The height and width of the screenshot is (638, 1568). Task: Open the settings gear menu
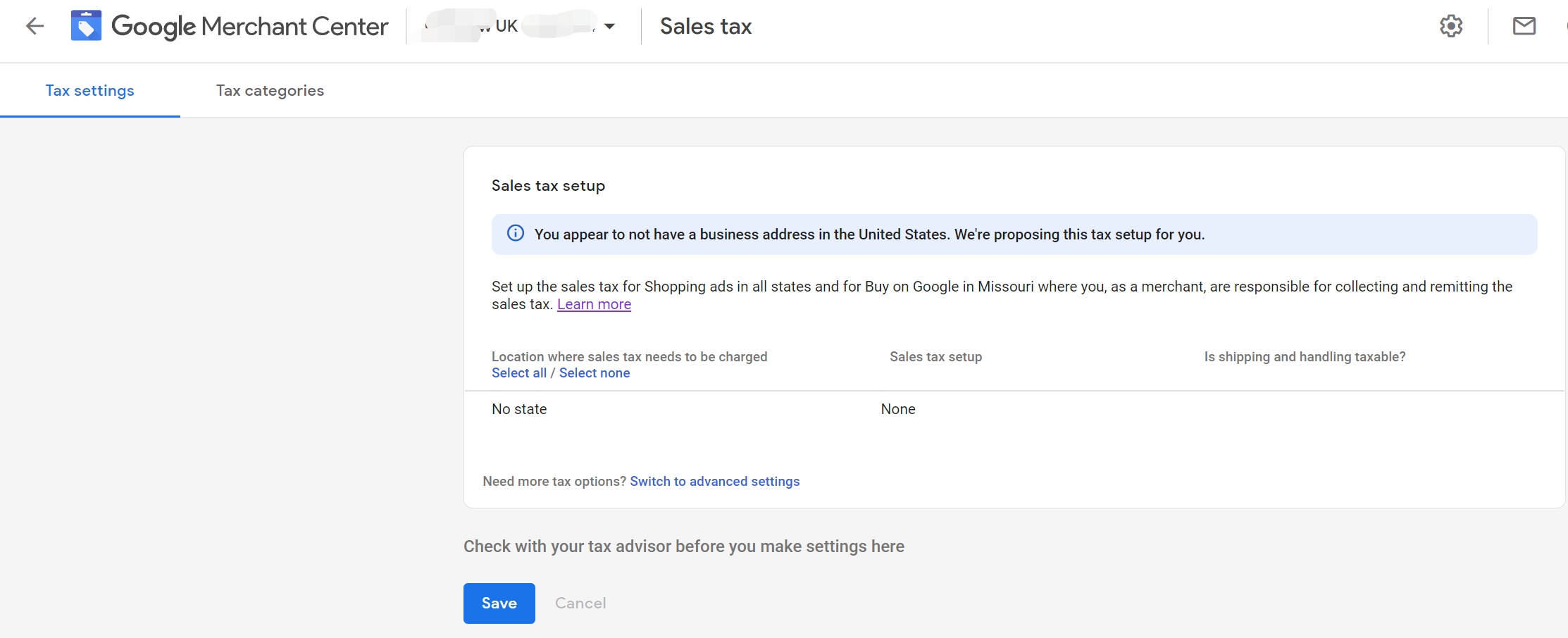tap(1450, 26)
